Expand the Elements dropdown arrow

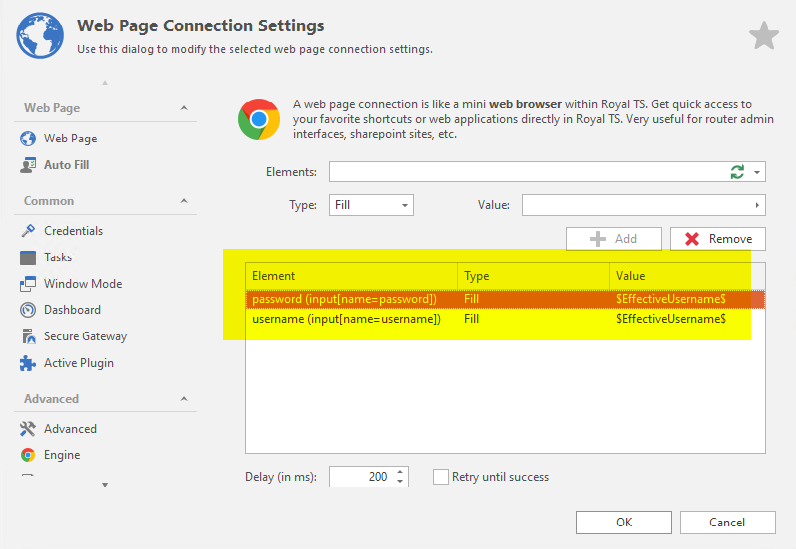point(757,172)
